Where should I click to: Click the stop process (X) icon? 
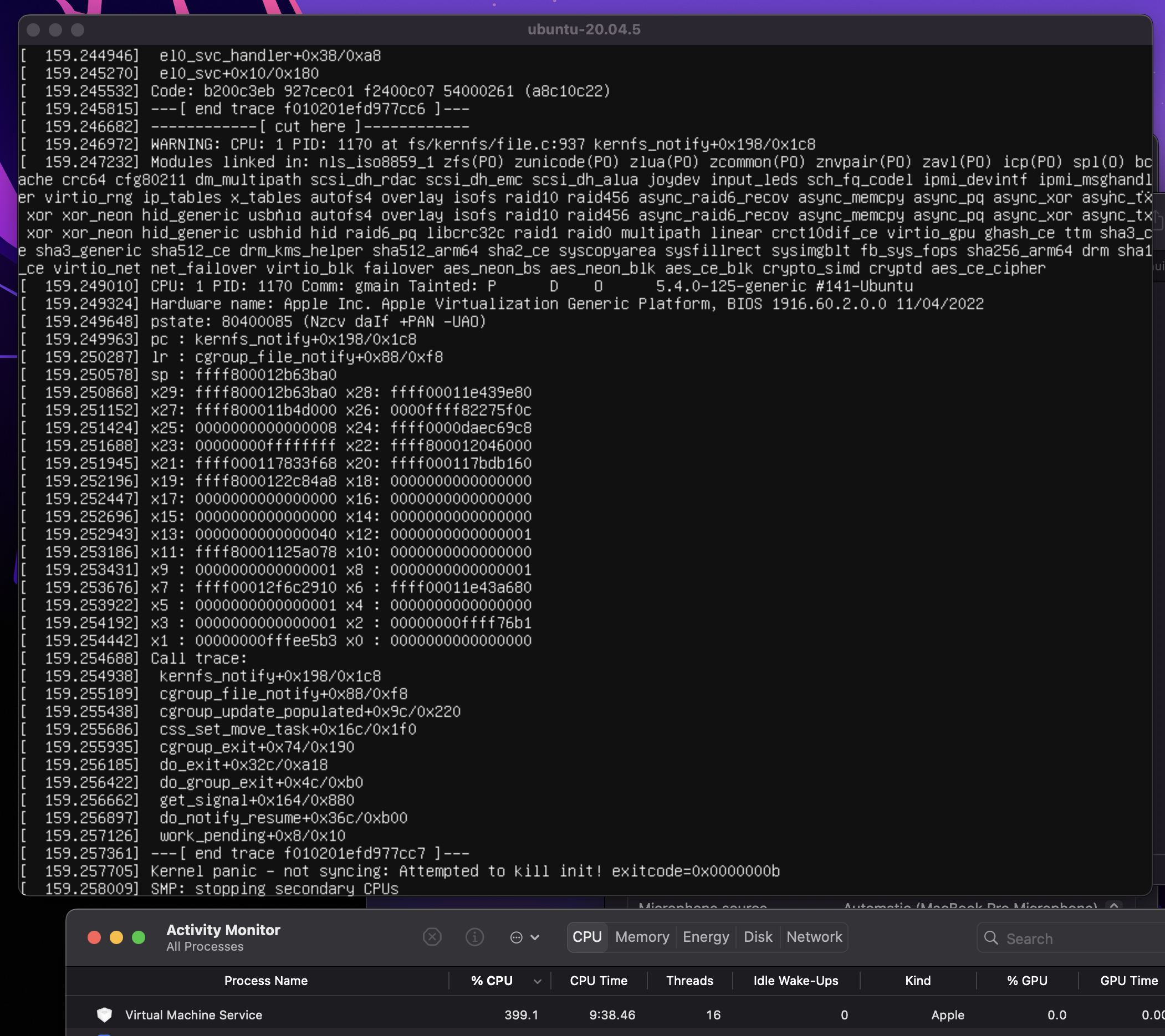[x=432, y=937]
